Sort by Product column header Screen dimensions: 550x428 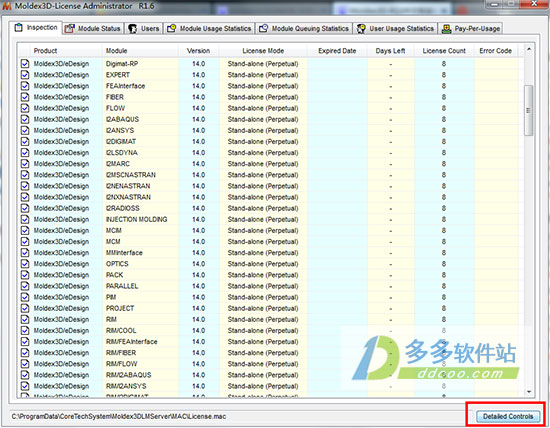pos(66,51)
